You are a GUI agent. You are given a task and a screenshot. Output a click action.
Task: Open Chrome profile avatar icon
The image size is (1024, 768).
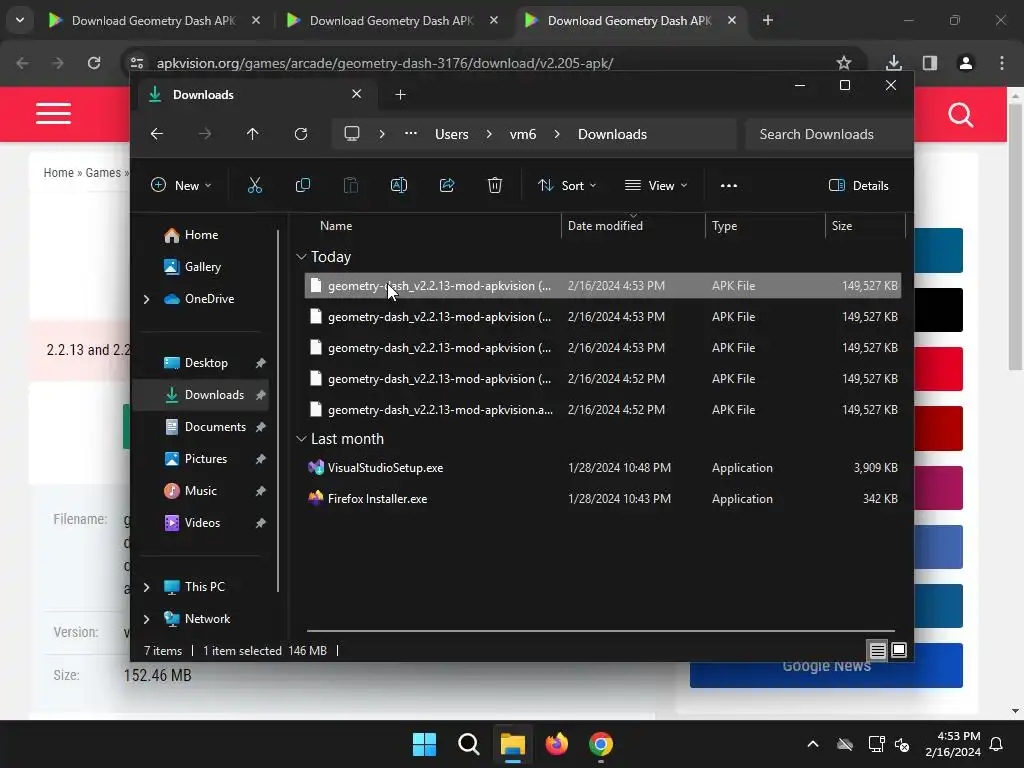966,63
